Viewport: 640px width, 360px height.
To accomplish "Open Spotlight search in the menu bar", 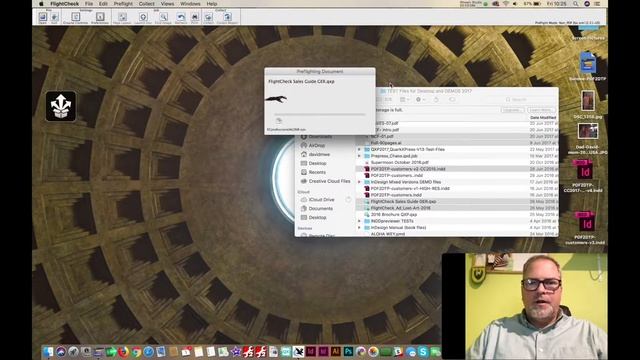I will [576, 4].
